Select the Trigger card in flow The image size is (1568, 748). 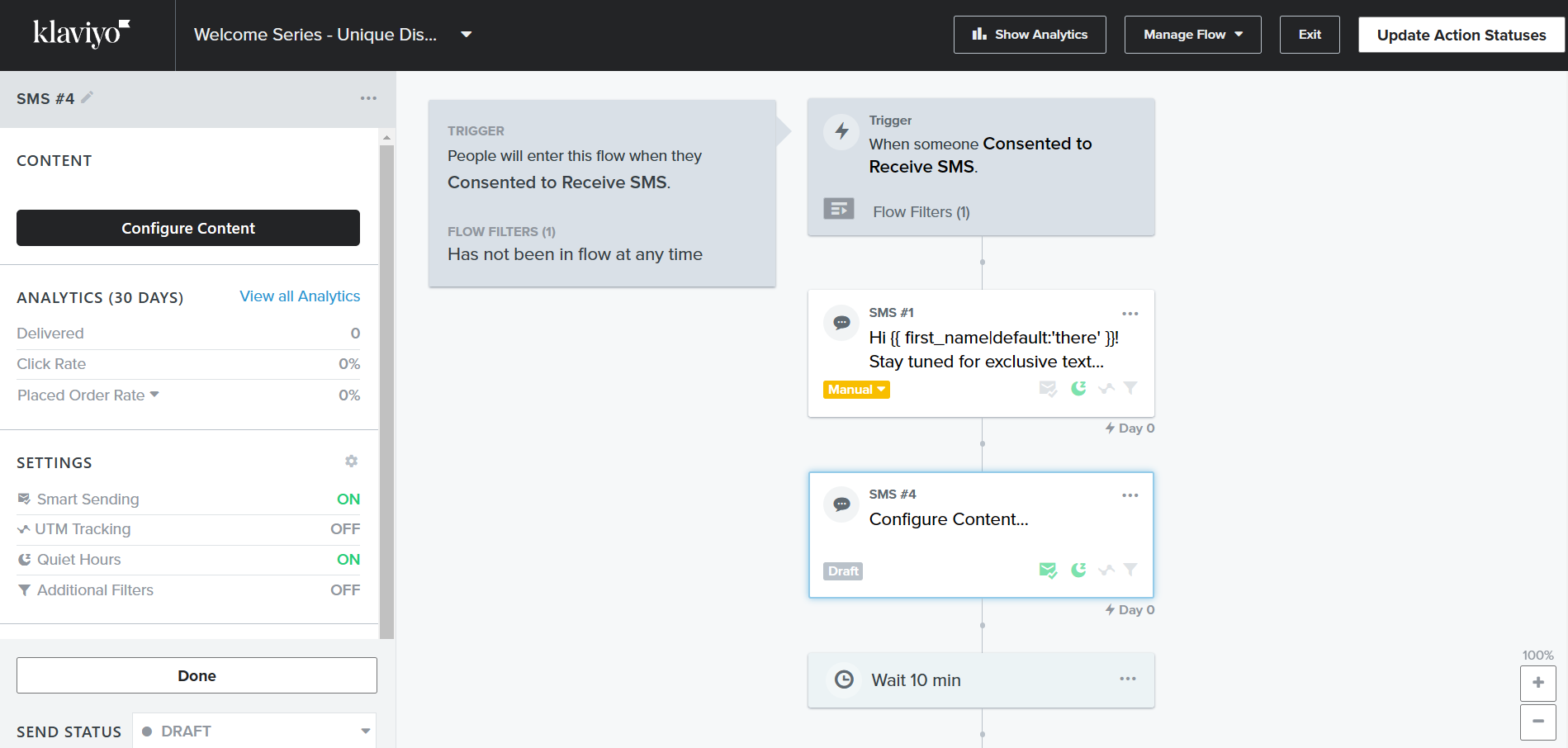tap(981, 167)
